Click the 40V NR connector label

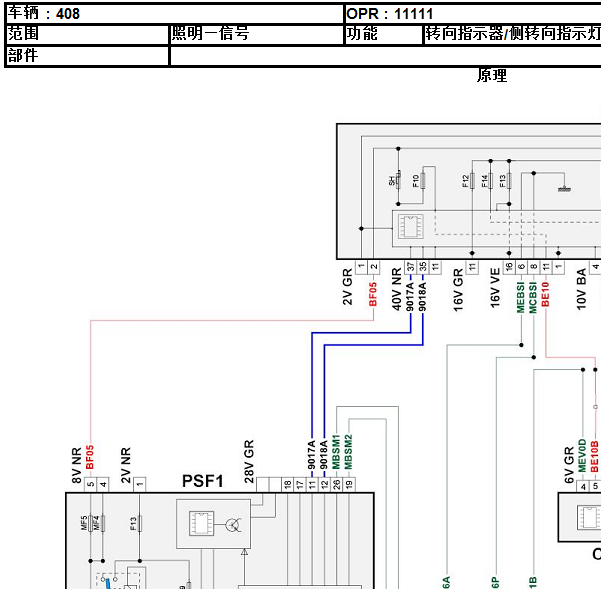(x=396, y=289)
